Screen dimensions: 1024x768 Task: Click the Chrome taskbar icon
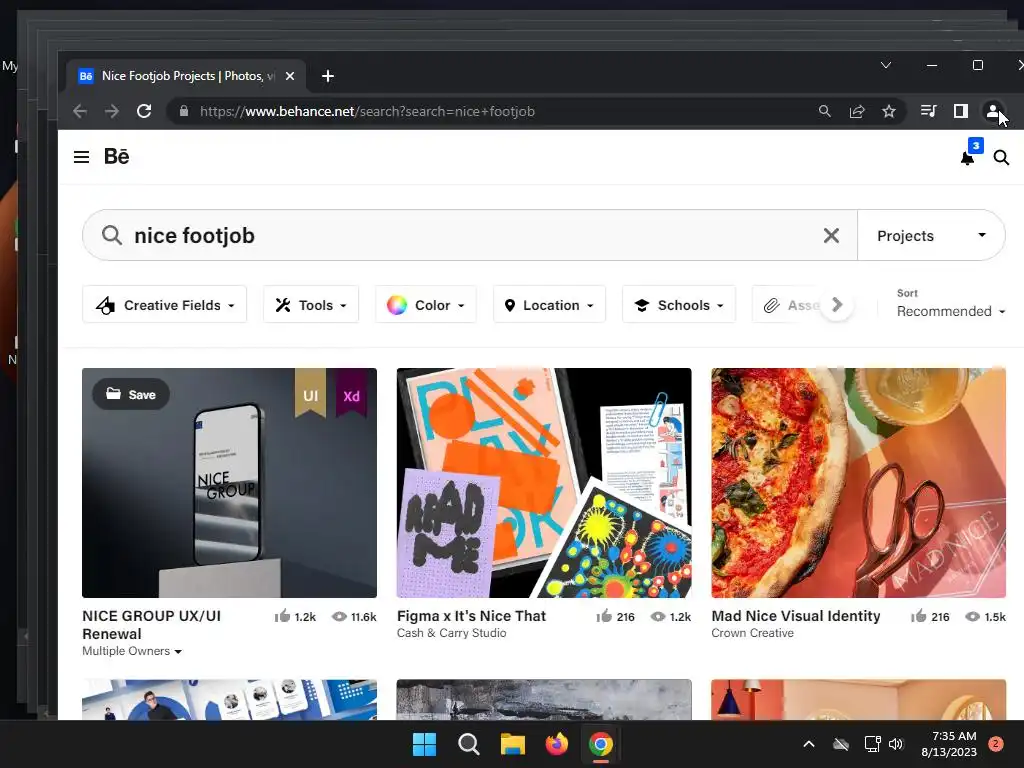[x=601, y=744]
